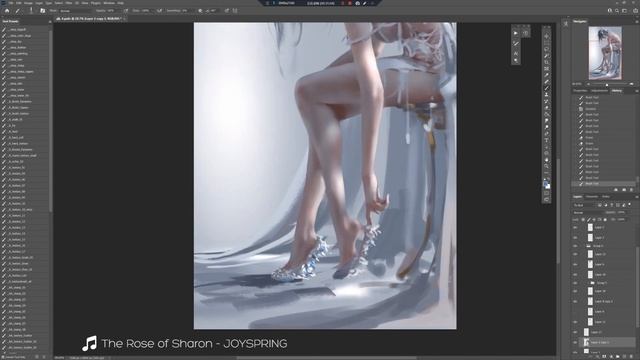Select the Brush tool in the toolbar
Viewport: 640px width, 360px height.
tap(547, 88)
